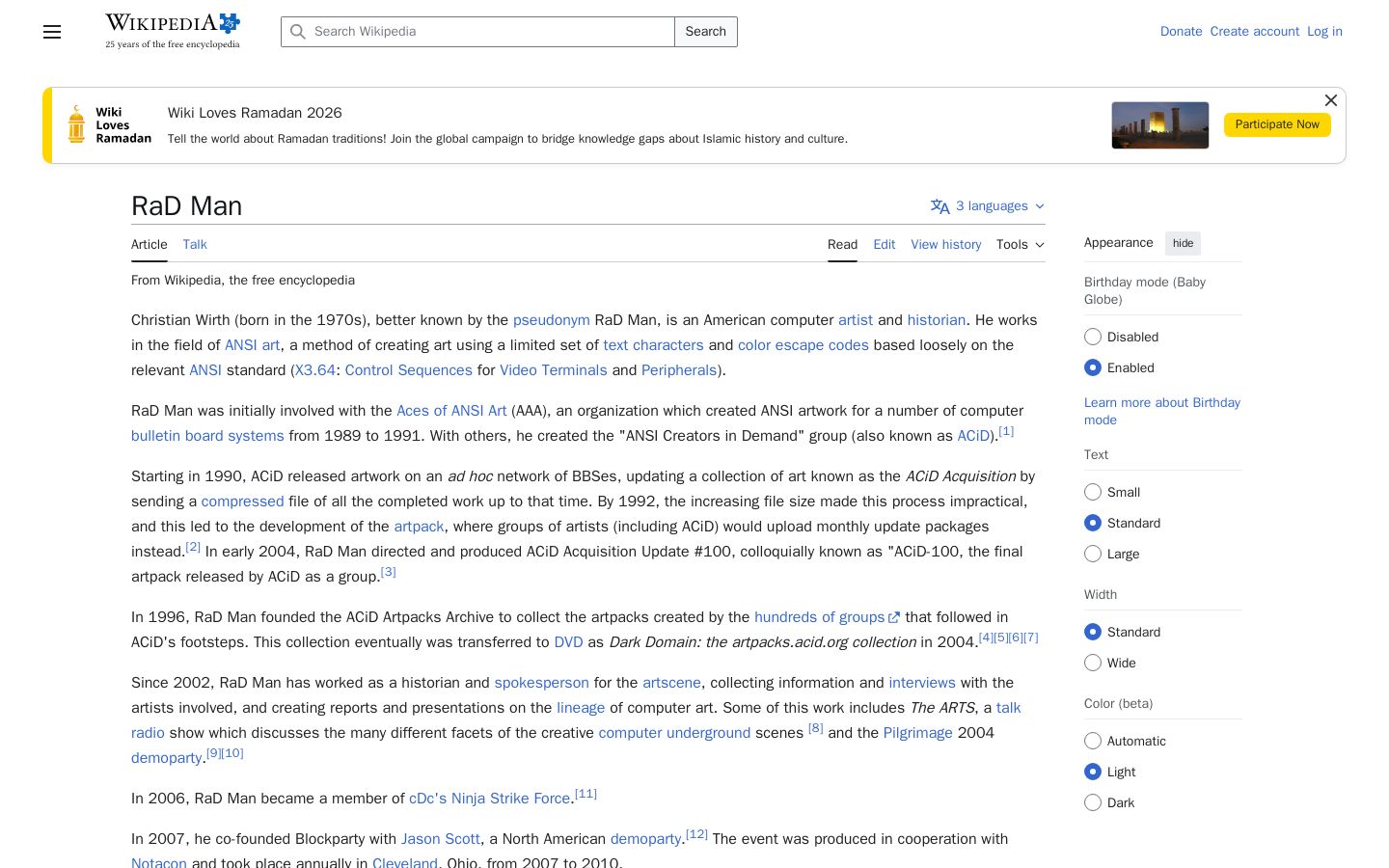Select Automatic color mode
Image resolution: width=1389 pixels, height=868 pixels.
pos(1093,741)
